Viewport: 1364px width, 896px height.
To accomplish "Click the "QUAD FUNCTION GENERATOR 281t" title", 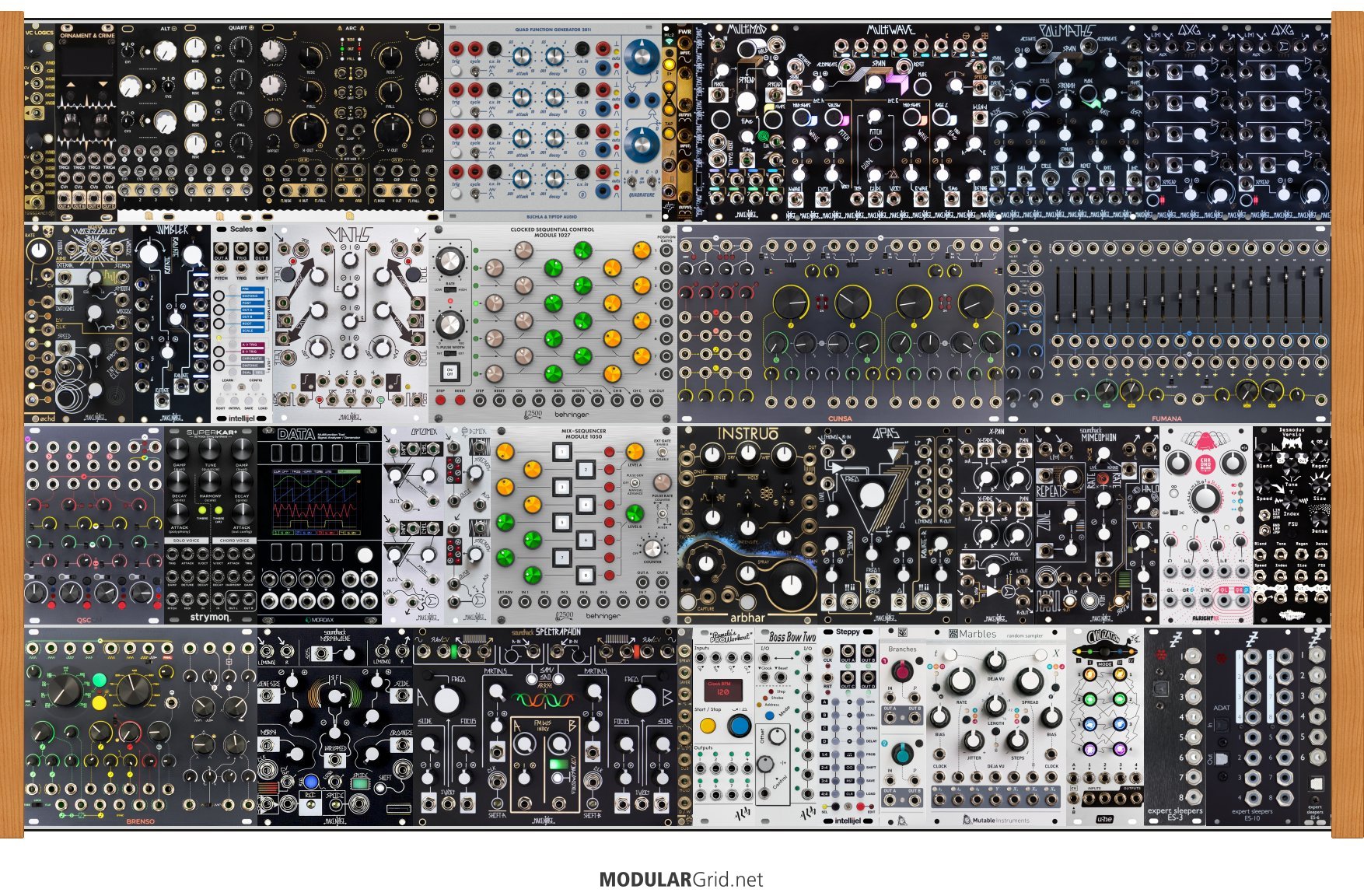I will pos(553,30).
